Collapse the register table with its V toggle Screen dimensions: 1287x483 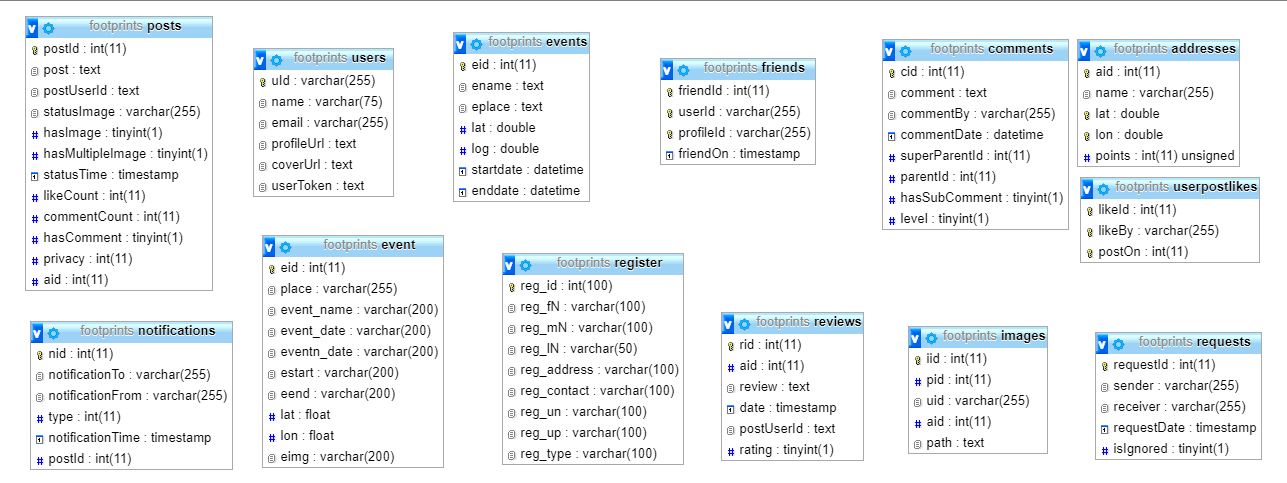coord(509,265)
